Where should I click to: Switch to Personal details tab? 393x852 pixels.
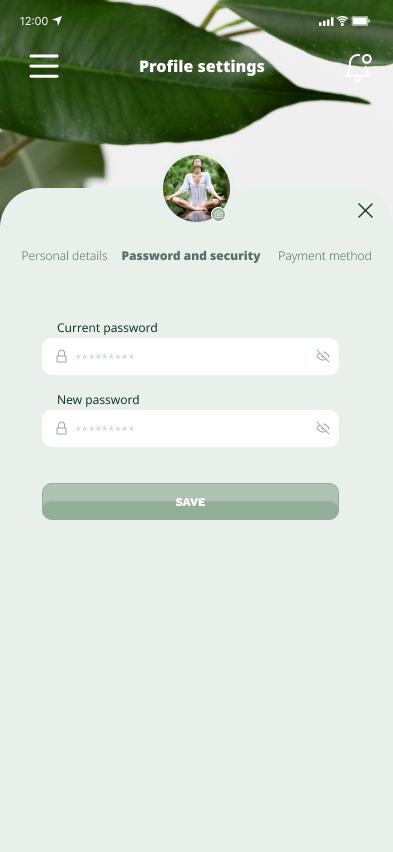pyautogui.click(x=64, y=256)
